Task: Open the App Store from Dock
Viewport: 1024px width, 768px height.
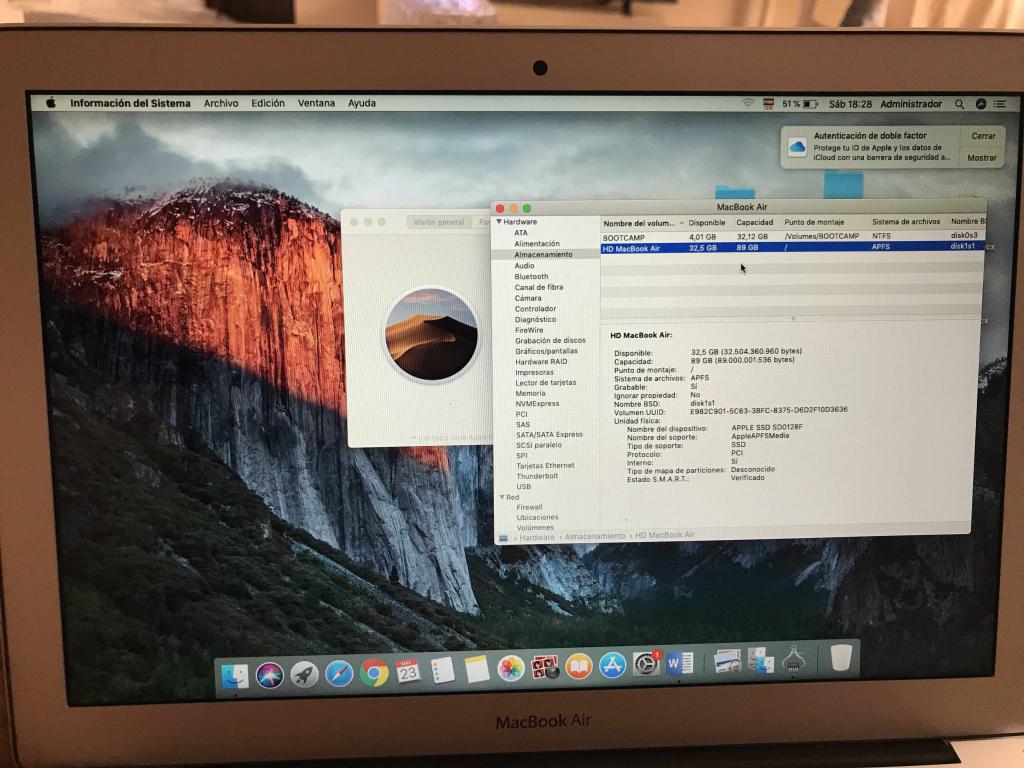Action: point(613,666)
